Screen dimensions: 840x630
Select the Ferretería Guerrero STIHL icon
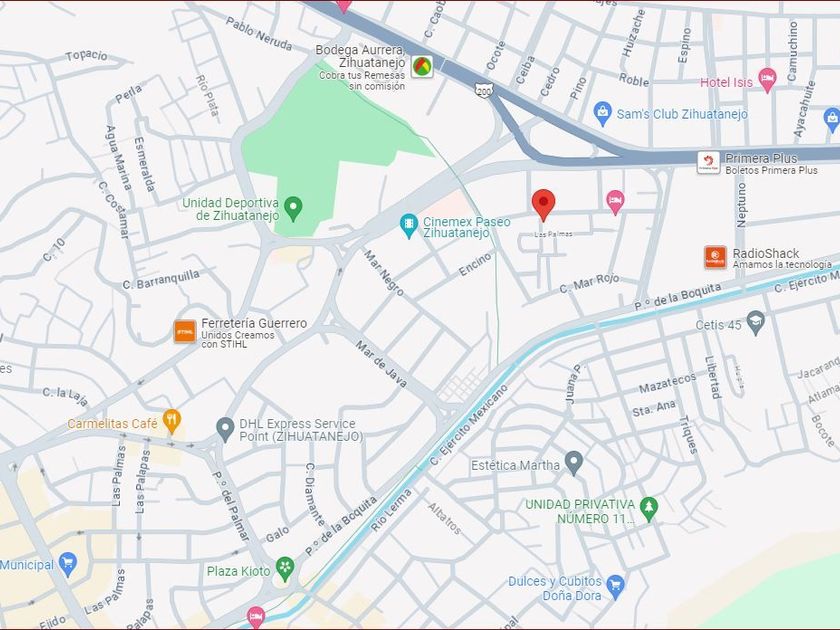coord(185,332)
